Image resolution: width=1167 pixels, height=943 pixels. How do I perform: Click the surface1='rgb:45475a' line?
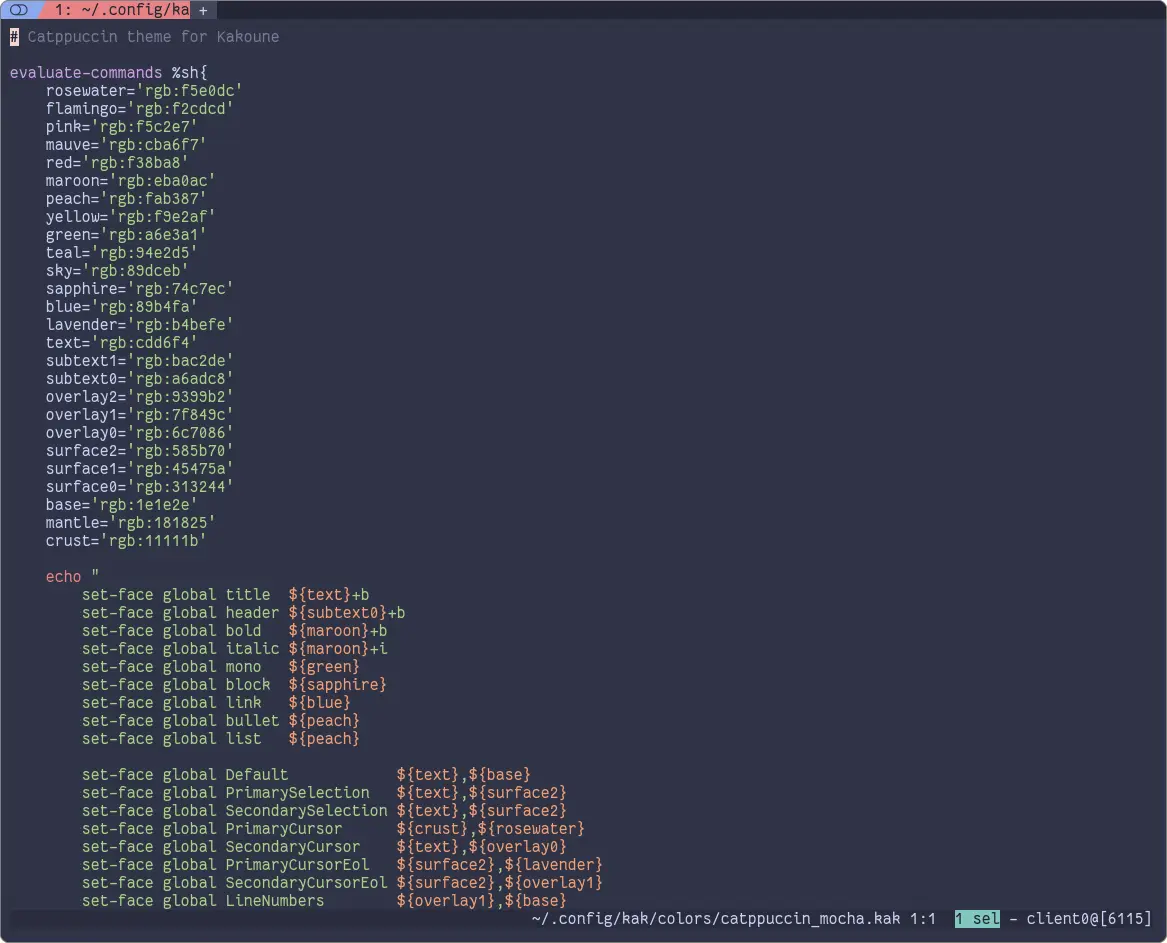139,468
